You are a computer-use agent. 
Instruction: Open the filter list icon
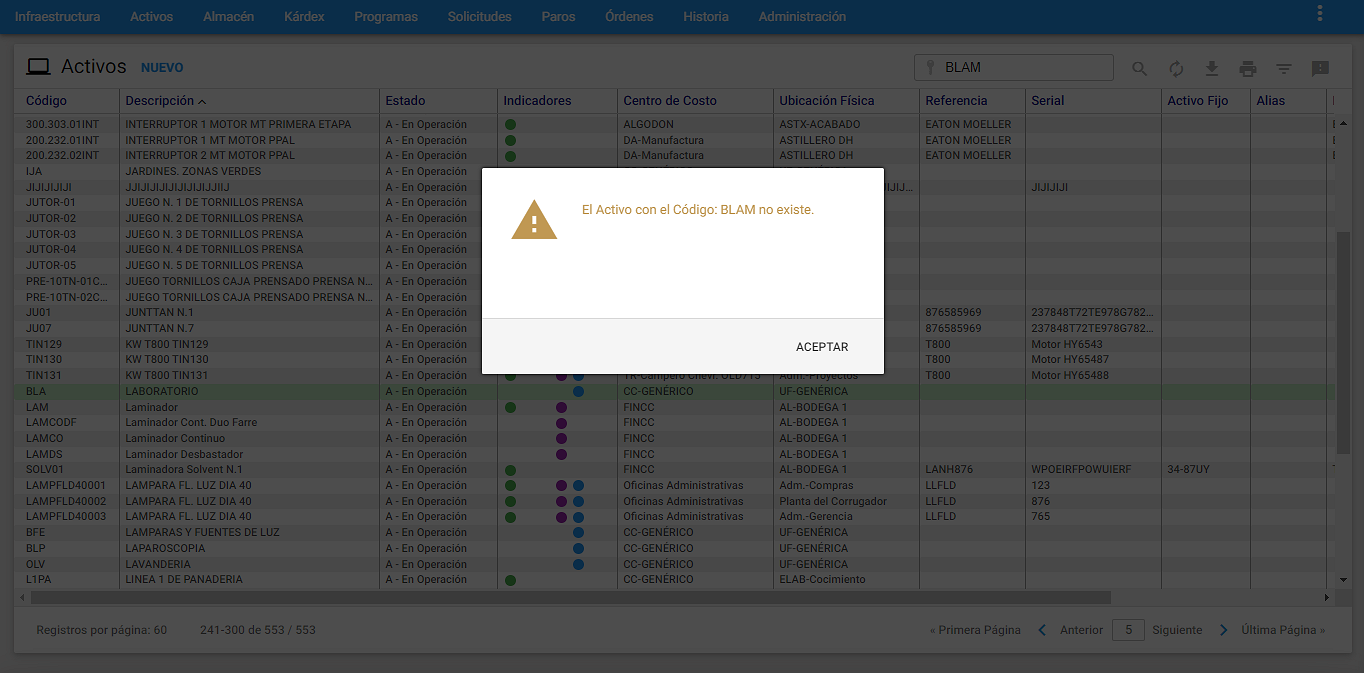(1284, 68)
